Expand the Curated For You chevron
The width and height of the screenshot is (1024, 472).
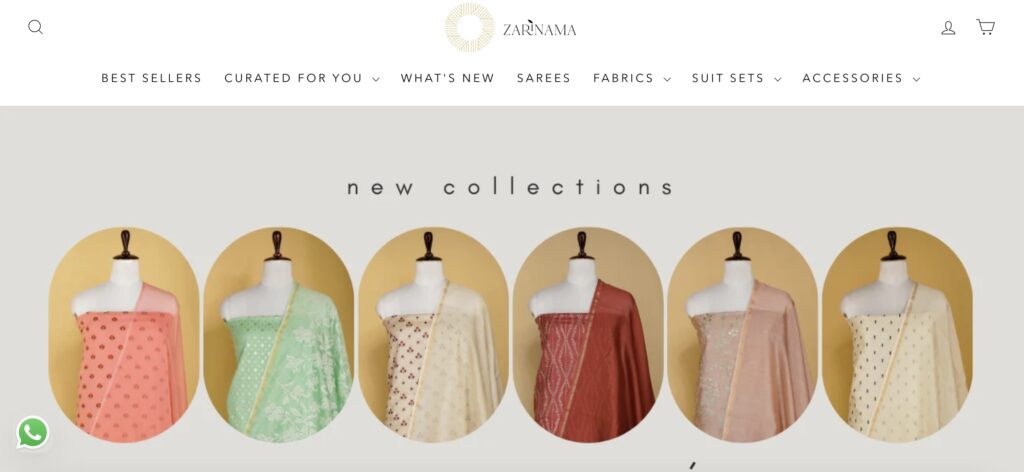(376, 79)
